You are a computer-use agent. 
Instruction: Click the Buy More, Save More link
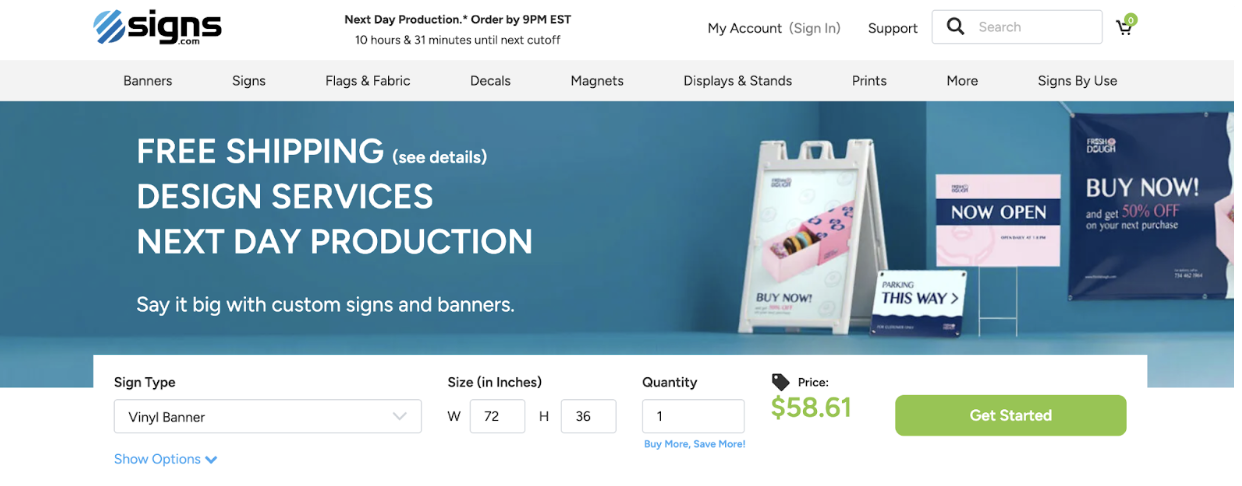[x=694, y=444]
